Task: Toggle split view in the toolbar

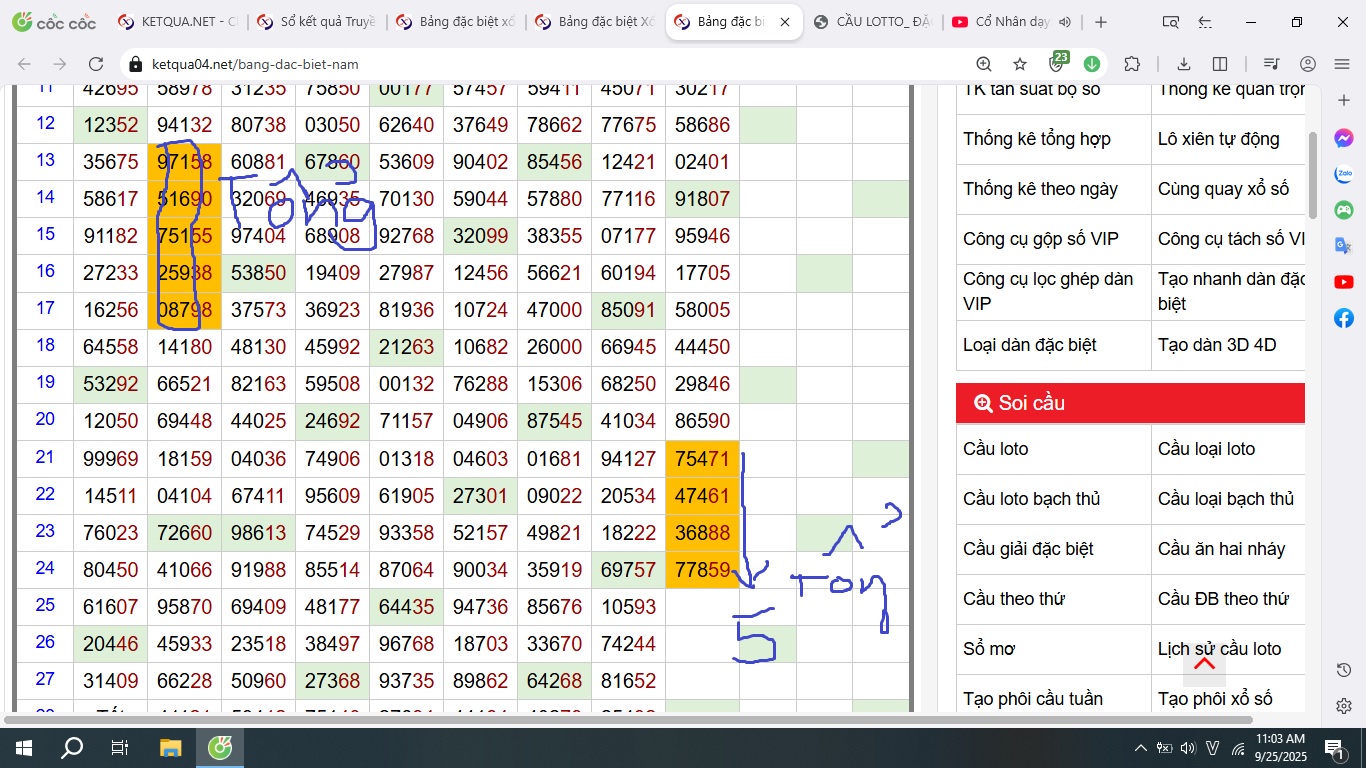Action: coord(1220,64)
